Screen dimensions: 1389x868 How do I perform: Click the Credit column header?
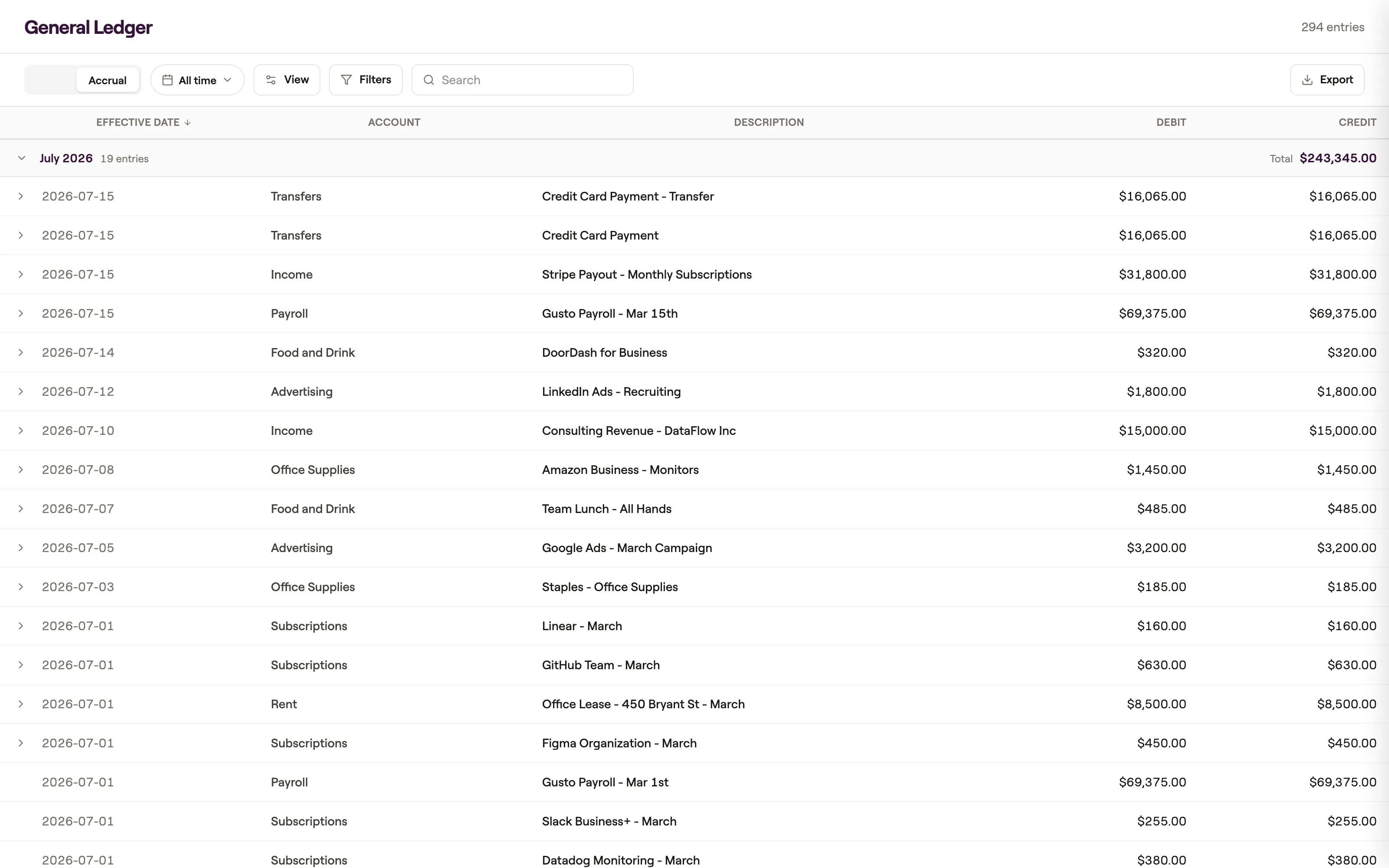click(1357, 122)
